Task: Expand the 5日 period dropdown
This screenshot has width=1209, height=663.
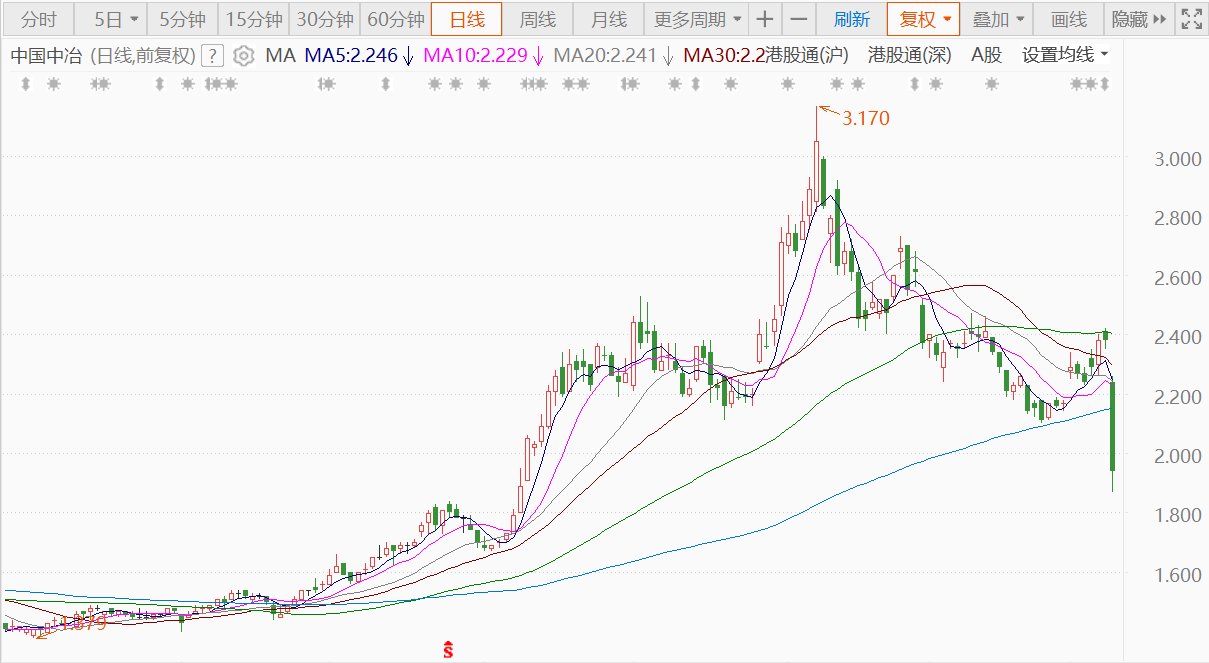Action: pyautogui.click(x=116, y=19)
